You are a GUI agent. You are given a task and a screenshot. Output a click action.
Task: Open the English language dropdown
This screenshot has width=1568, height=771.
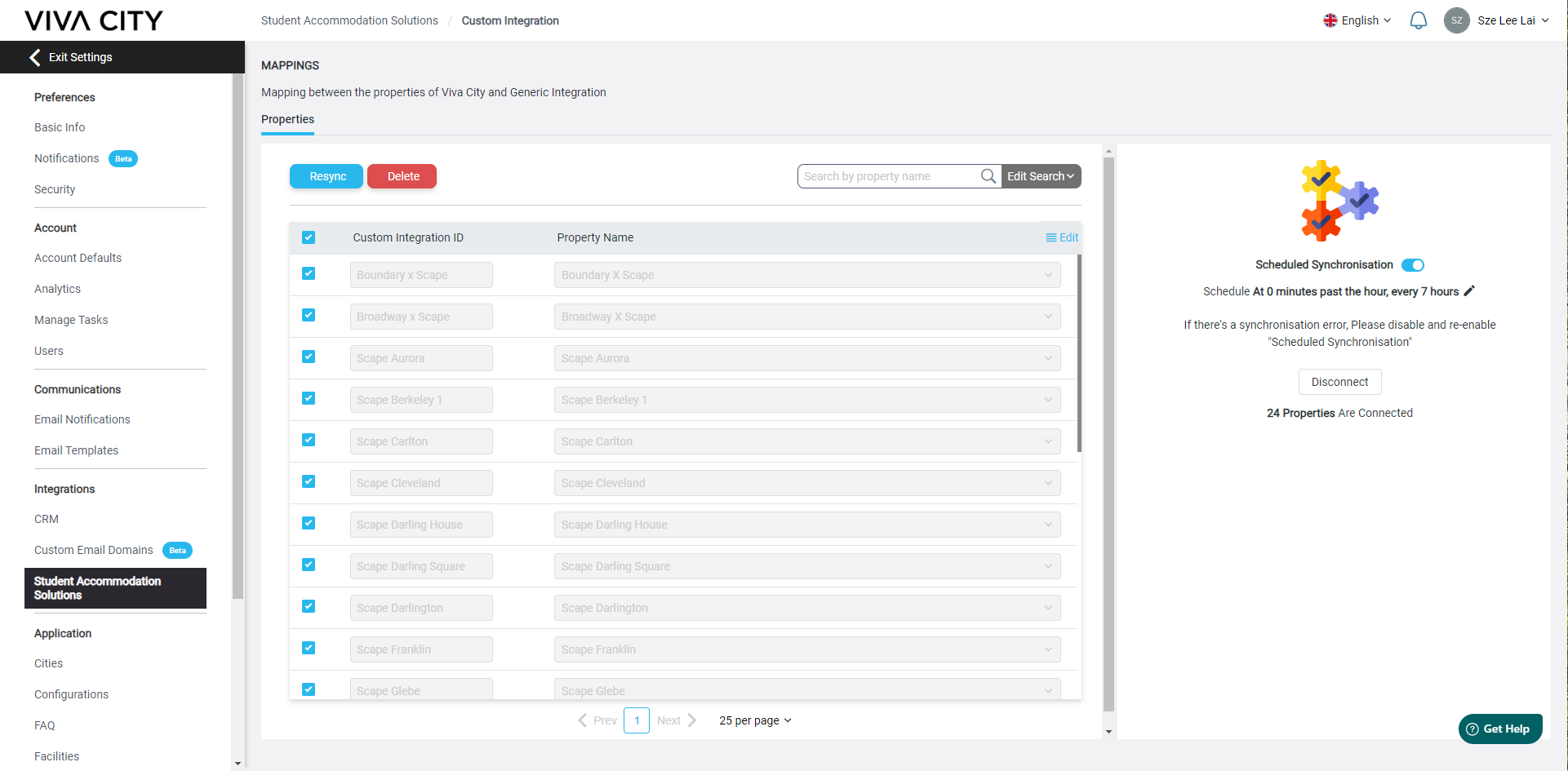click(1357, 20)
